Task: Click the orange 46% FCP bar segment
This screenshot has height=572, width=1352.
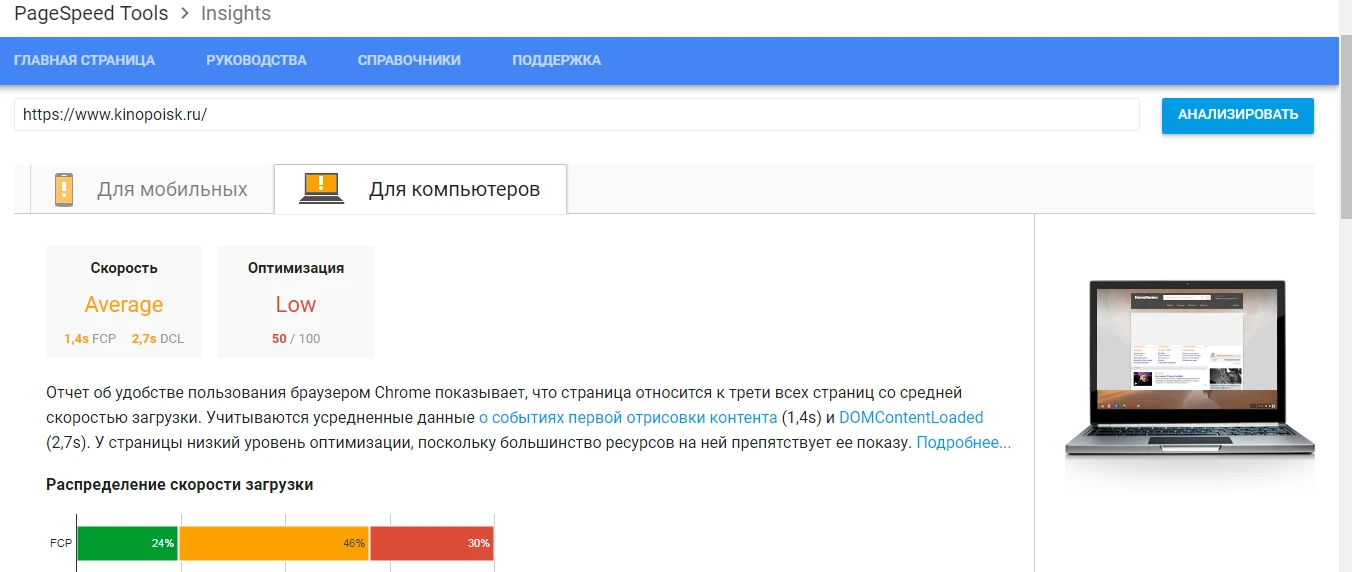Action: point(274,543)
